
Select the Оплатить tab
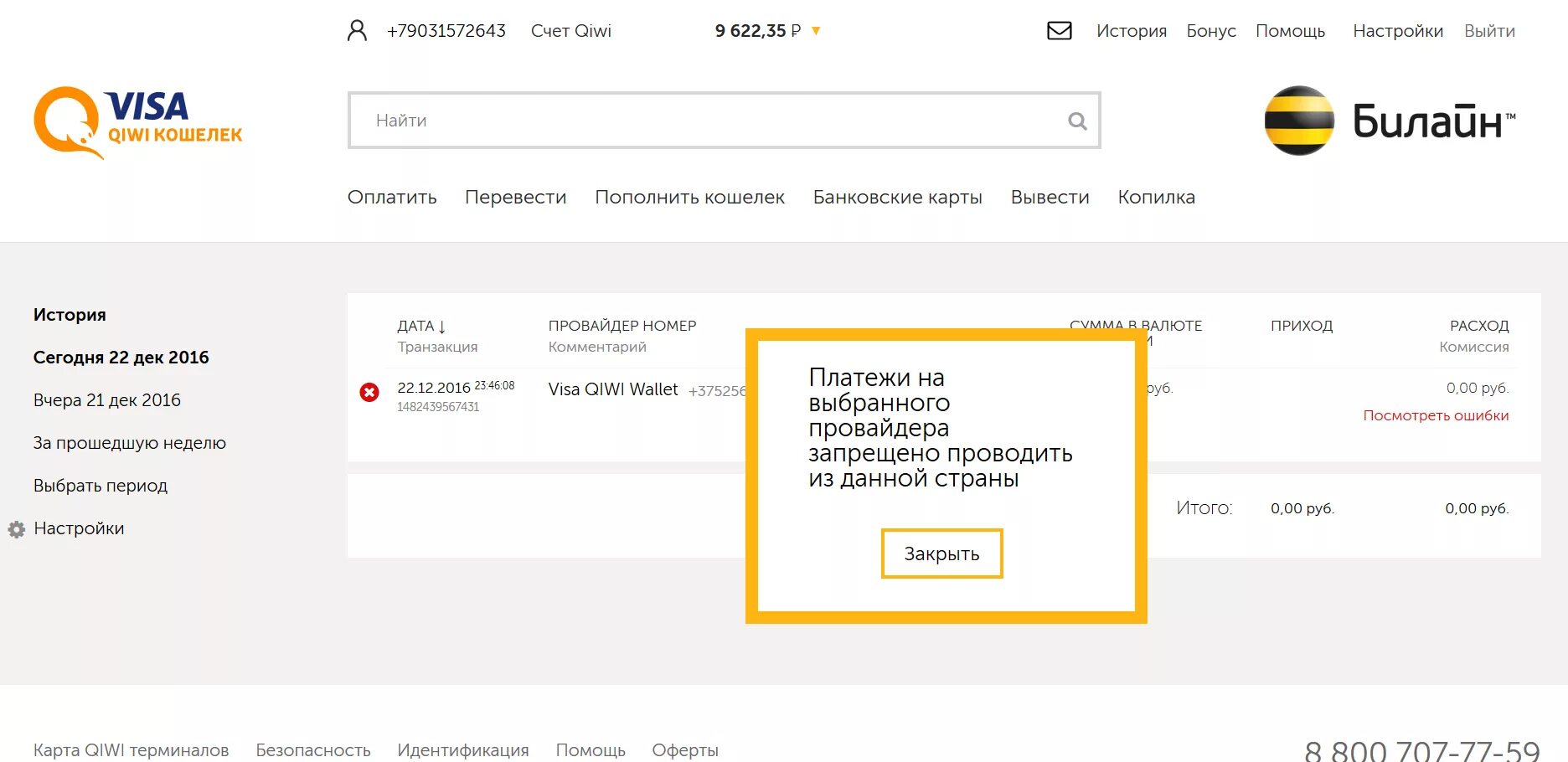tap(392, 198)
